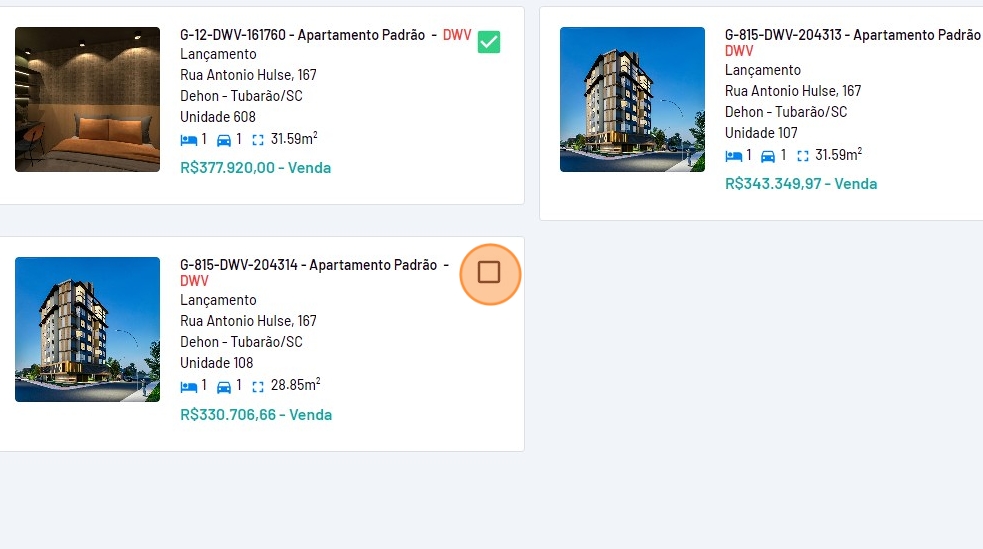983x549 pixels.
Task: Click the bed icon for Unidade 108
Action: tap(189, 385)
